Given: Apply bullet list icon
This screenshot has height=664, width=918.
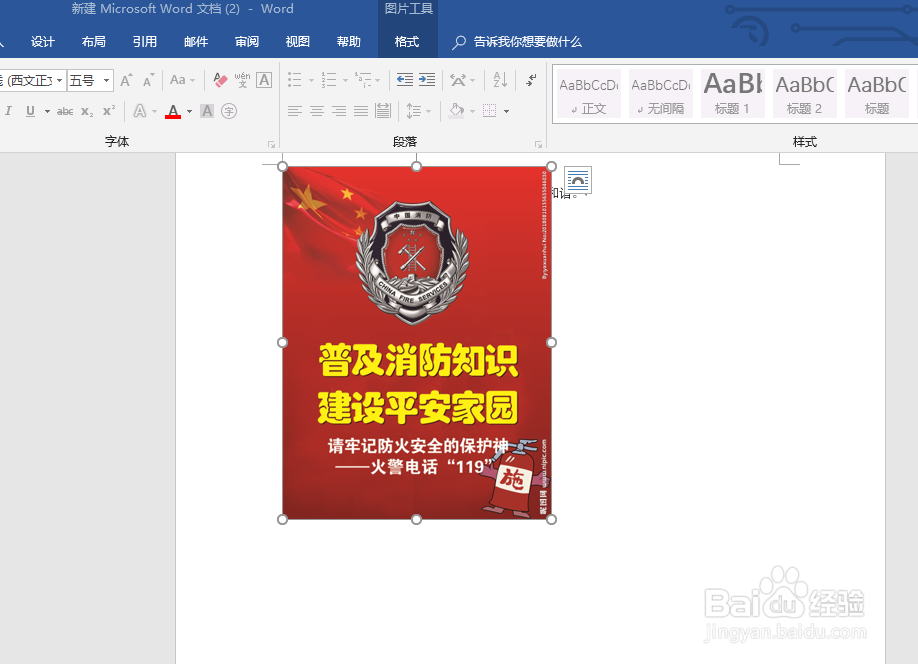Looking at the screenshot, I should pyautogui.click(x=294, y=80).
